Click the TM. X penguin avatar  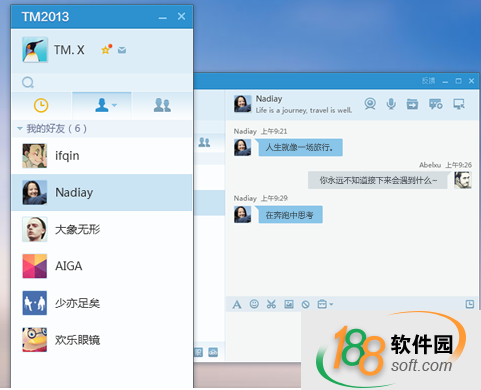[x=35, y=50]
